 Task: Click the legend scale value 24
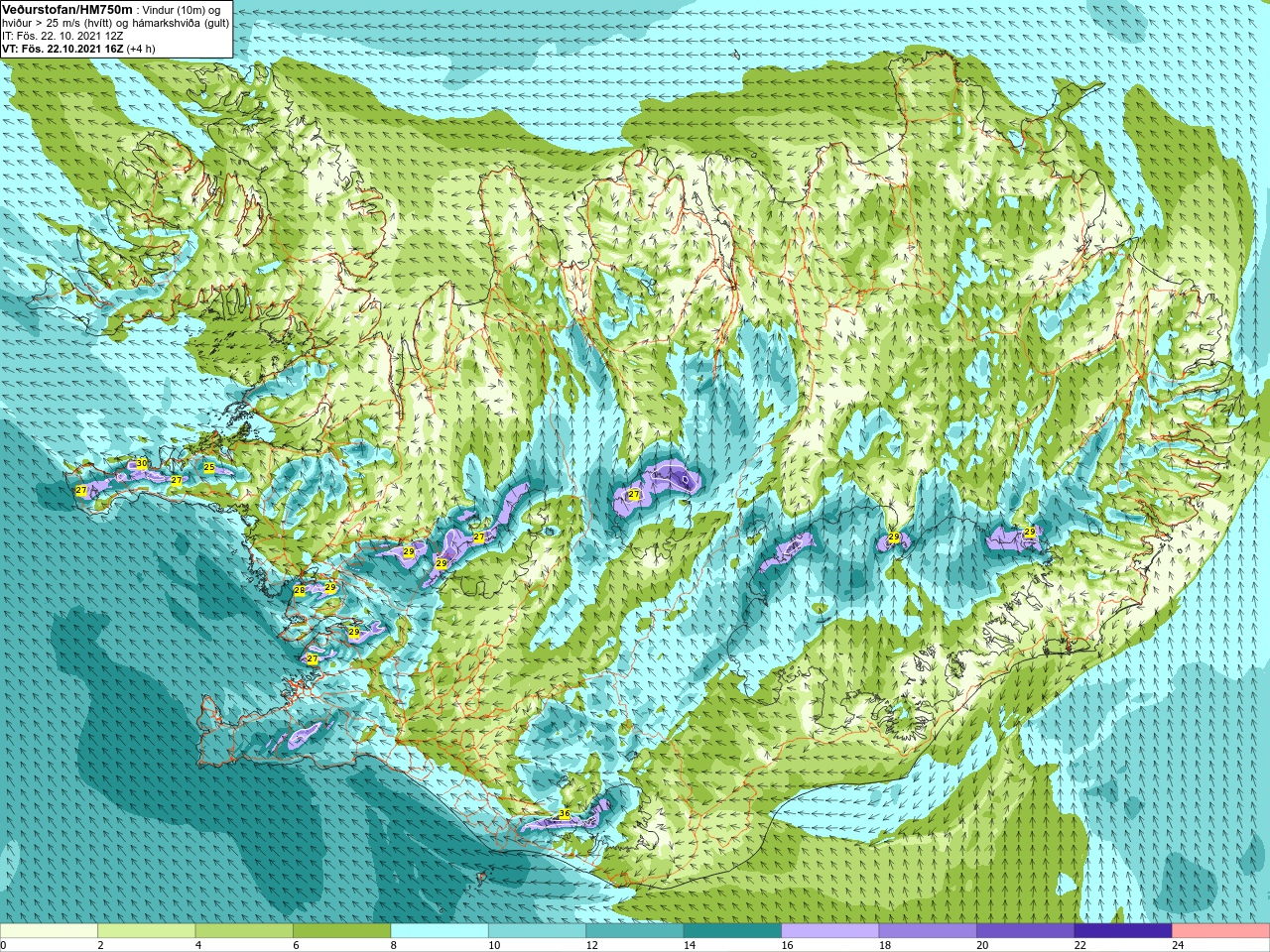point(1178,946)
